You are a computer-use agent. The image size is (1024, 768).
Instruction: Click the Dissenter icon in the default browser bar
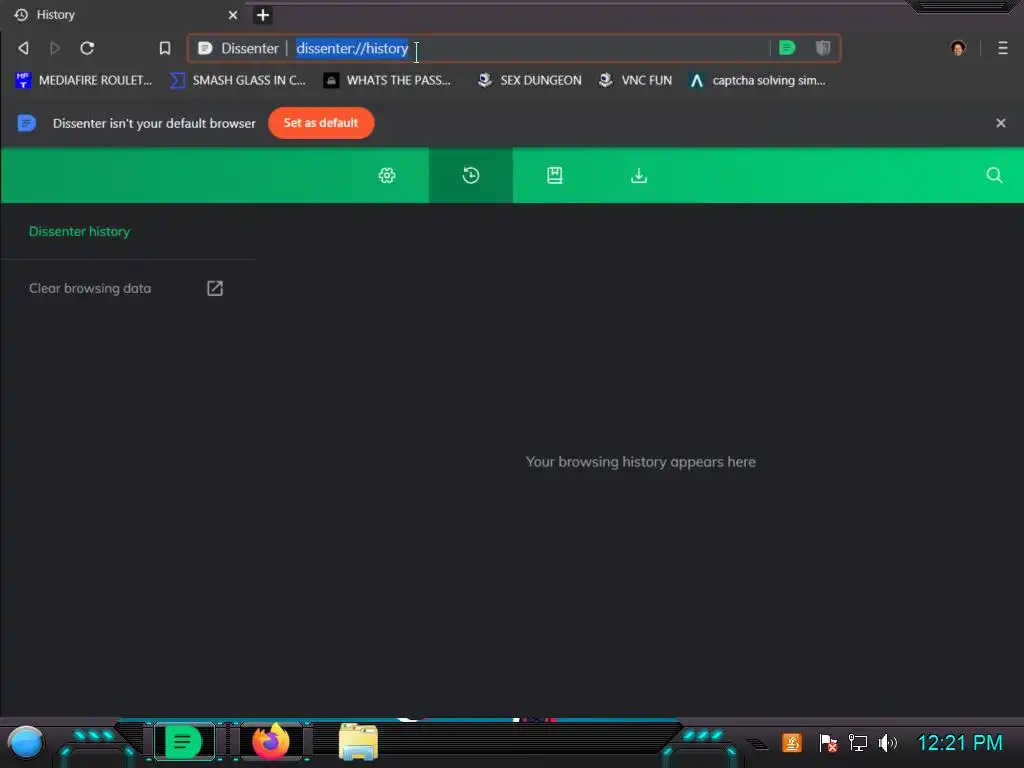(x=26, y=123)
